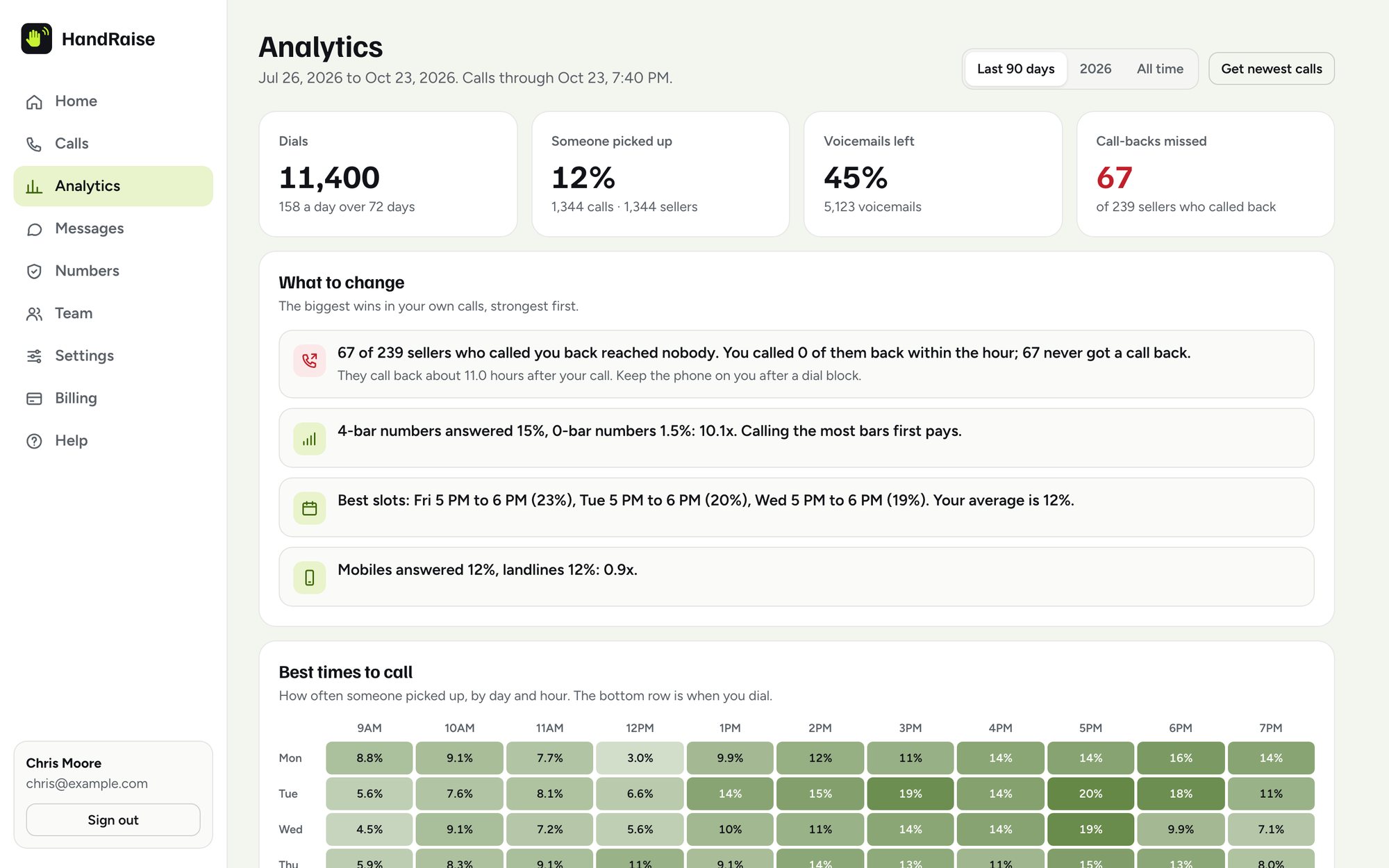Click '5,123 voicemails' subtext
Viewport: 1389px width, 868px height.
tap(872, 207)
